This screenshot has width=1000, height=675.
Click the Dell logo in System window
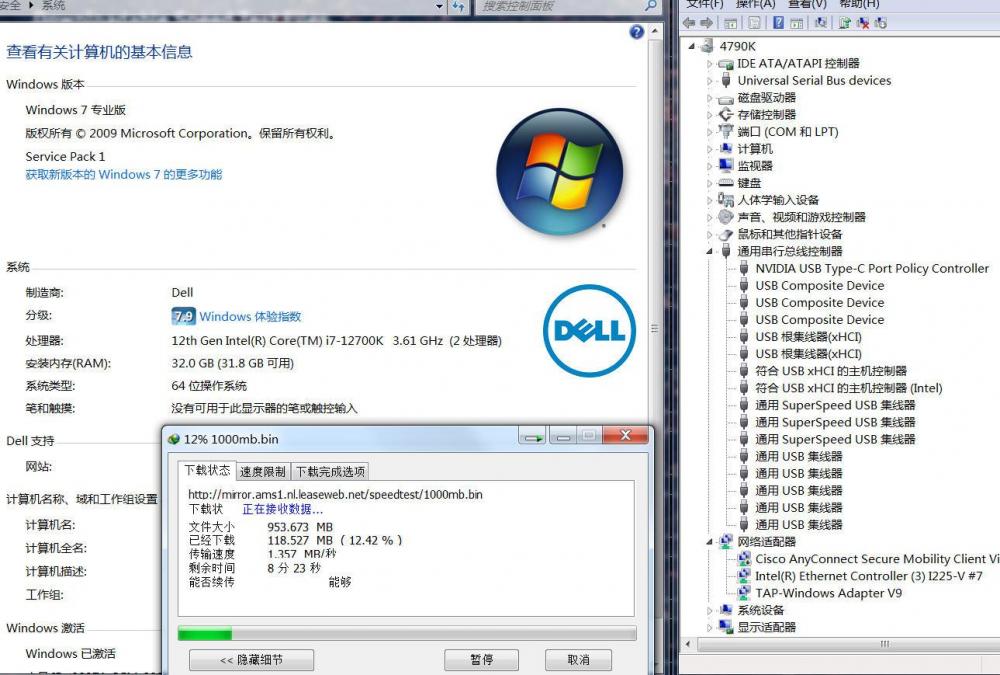pyautogui.click(x=589, y=330)
